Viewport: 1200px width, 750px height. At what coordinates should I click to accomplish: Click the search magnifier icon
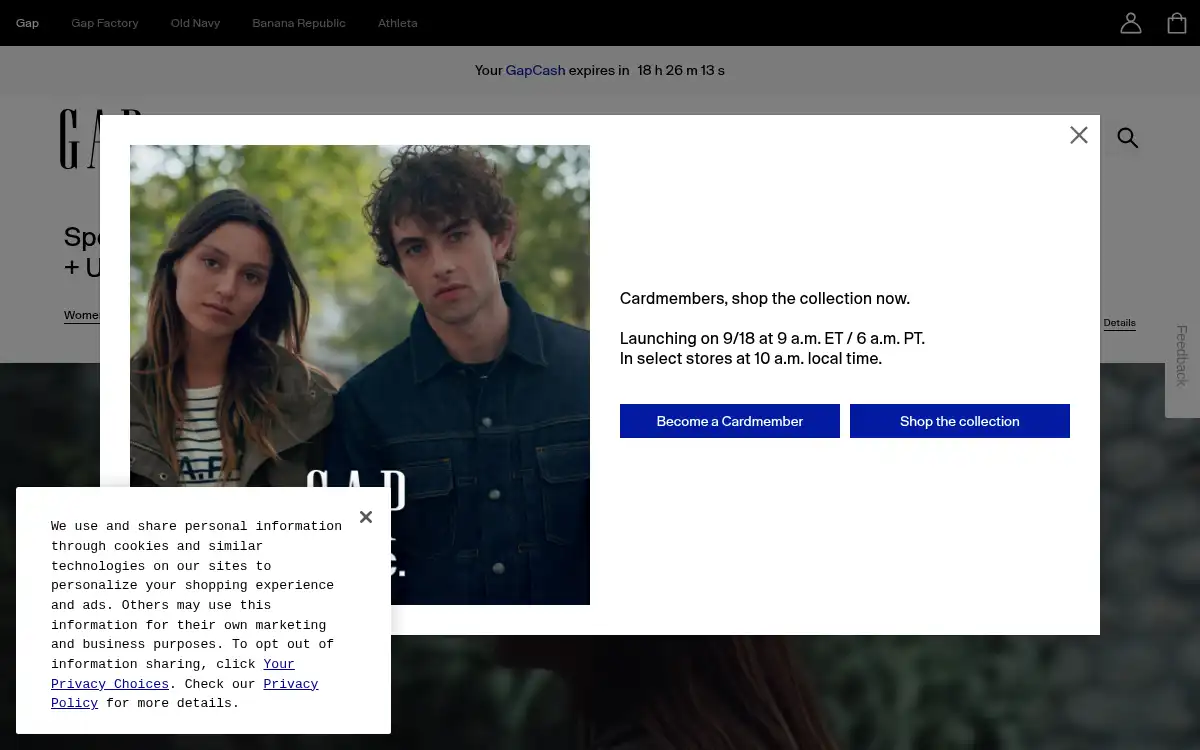[x=1128, y=138]
